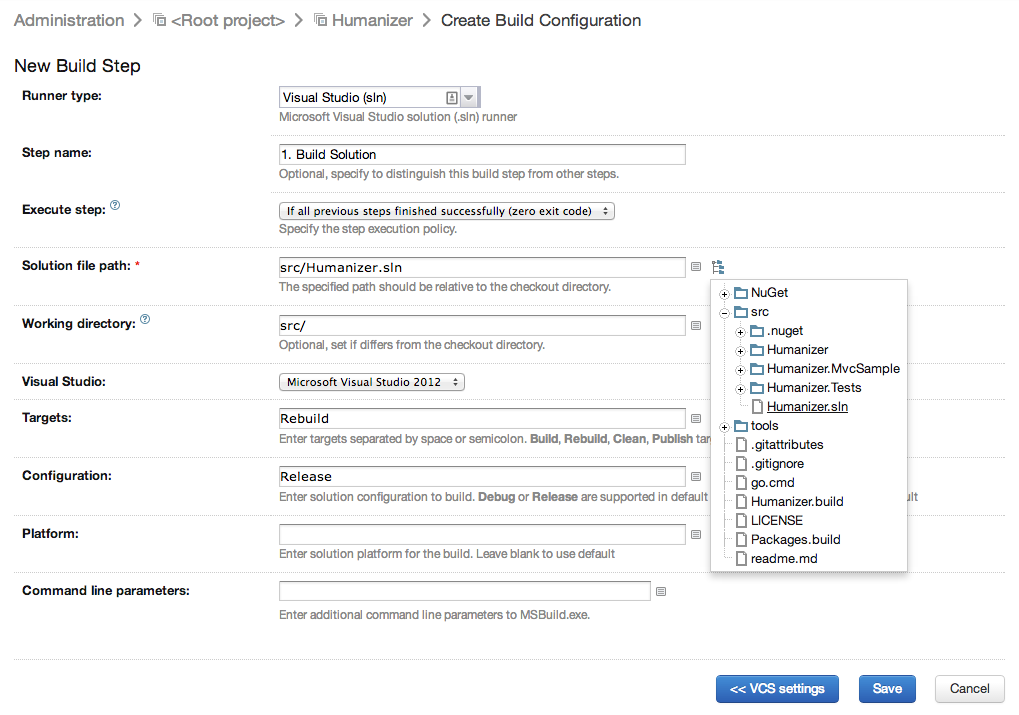This screenshot has height=715, width=1019.
Task: Collapse the src folder node
Action: tap(725, 313)
